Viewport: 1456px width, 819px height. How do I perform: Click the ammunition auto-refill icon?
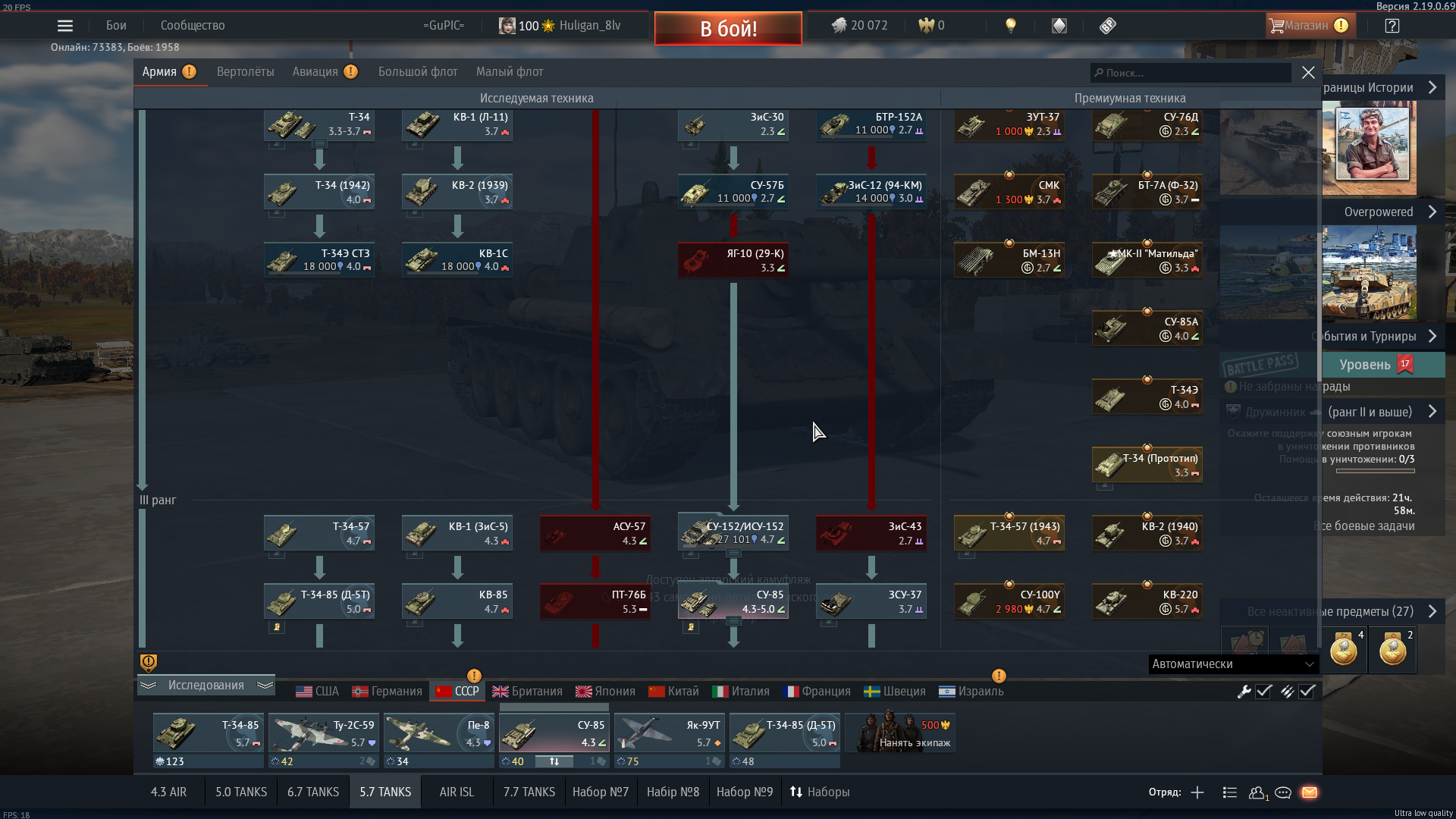tap(1287, 692)
